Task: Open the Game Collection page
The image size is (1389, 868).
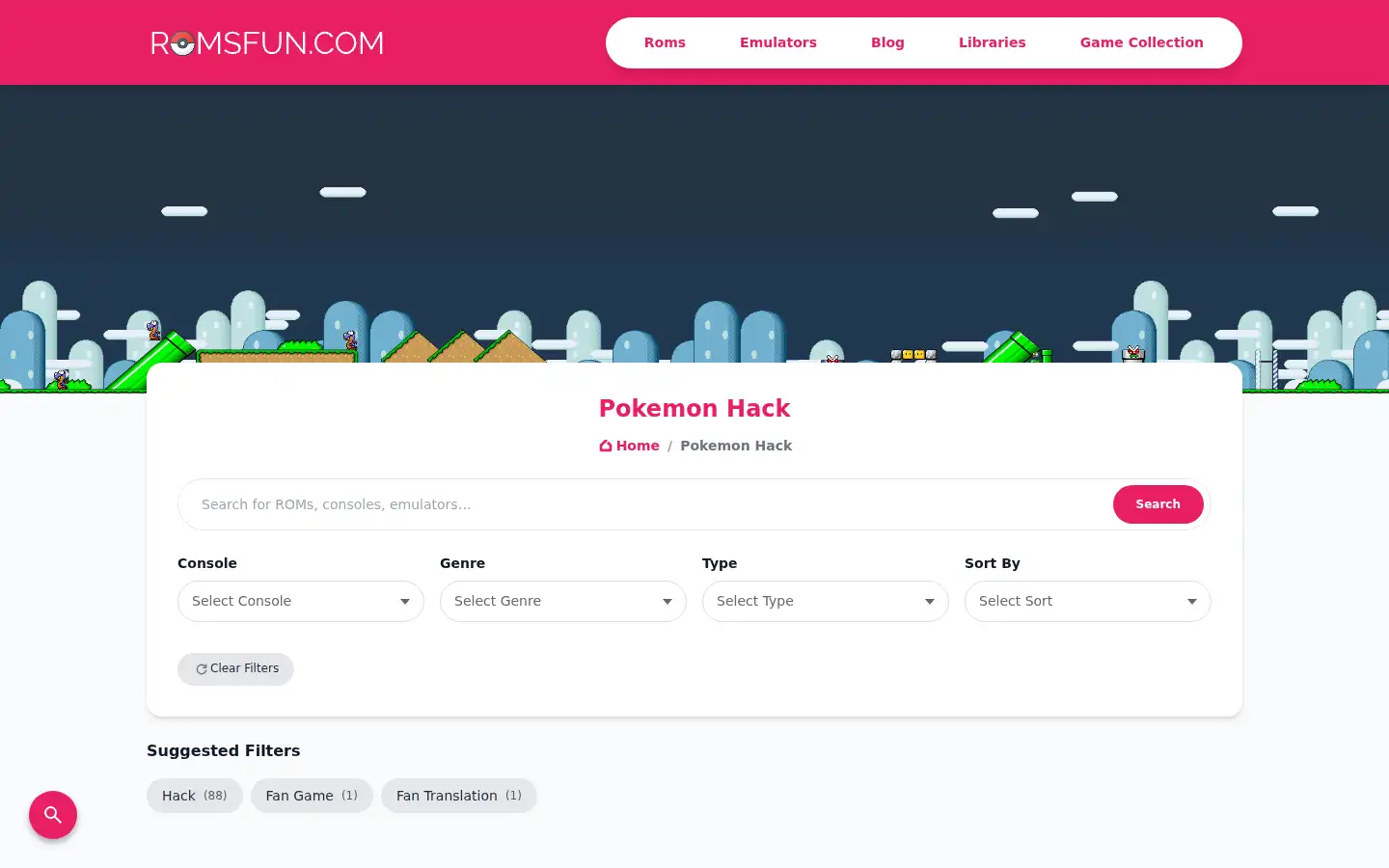Action: (1141, 42)
